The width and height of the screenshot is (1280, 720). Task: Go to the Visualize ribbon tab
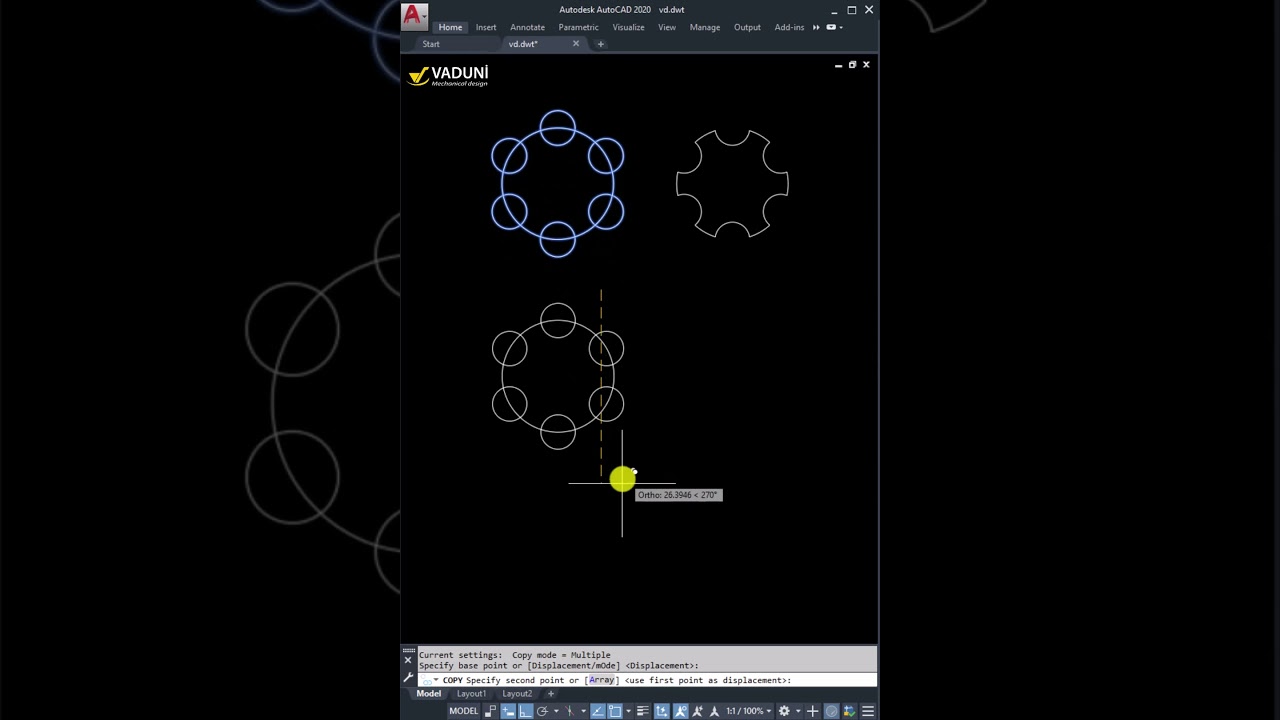pyautogui.click(x=628, y=27)
